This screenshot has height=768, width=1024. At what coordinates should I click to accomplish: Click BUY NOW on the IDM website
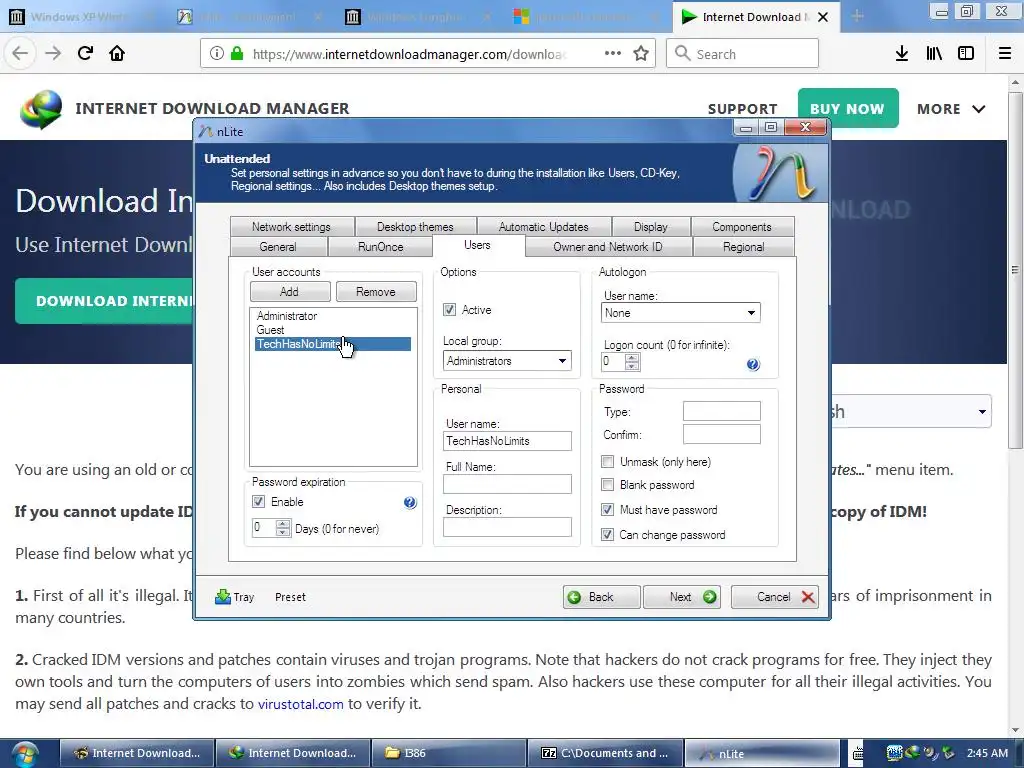click(x=848, y=108)
